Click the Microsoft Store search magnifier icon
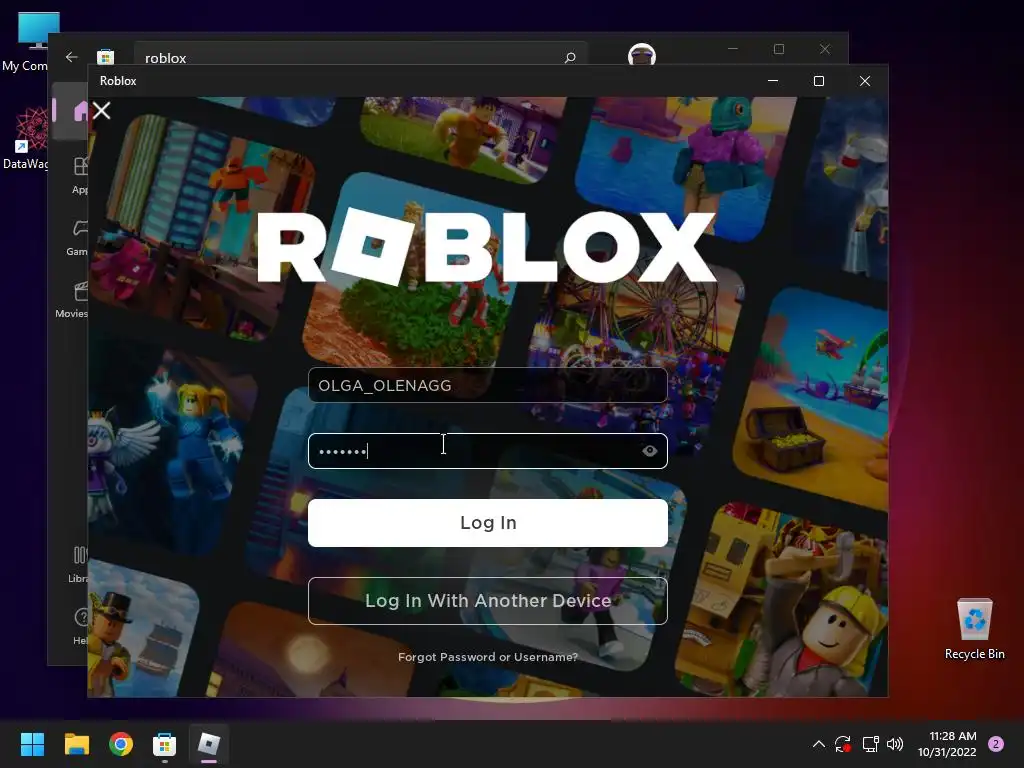Screen dimensions: 1024x768 tap(570, 57)
